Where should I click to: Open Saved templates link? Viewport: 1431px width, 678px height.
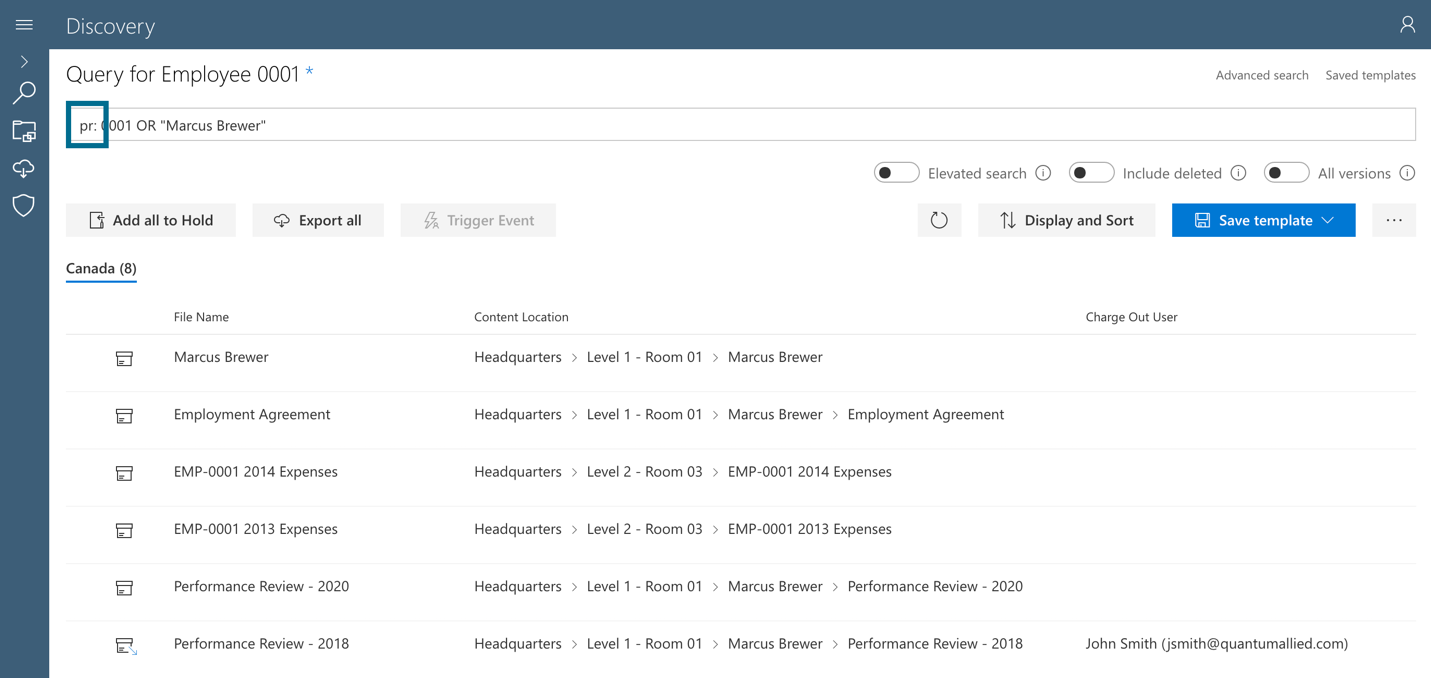[x=1370, y=75]
